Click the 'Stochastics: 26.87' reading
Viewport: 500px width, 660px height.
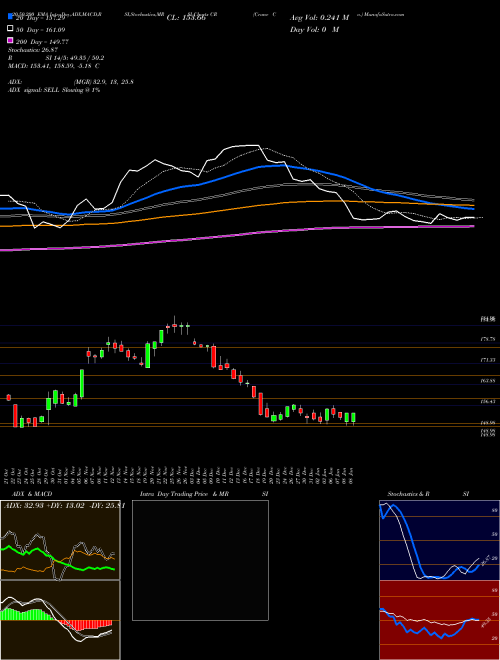tap(32, 50)
